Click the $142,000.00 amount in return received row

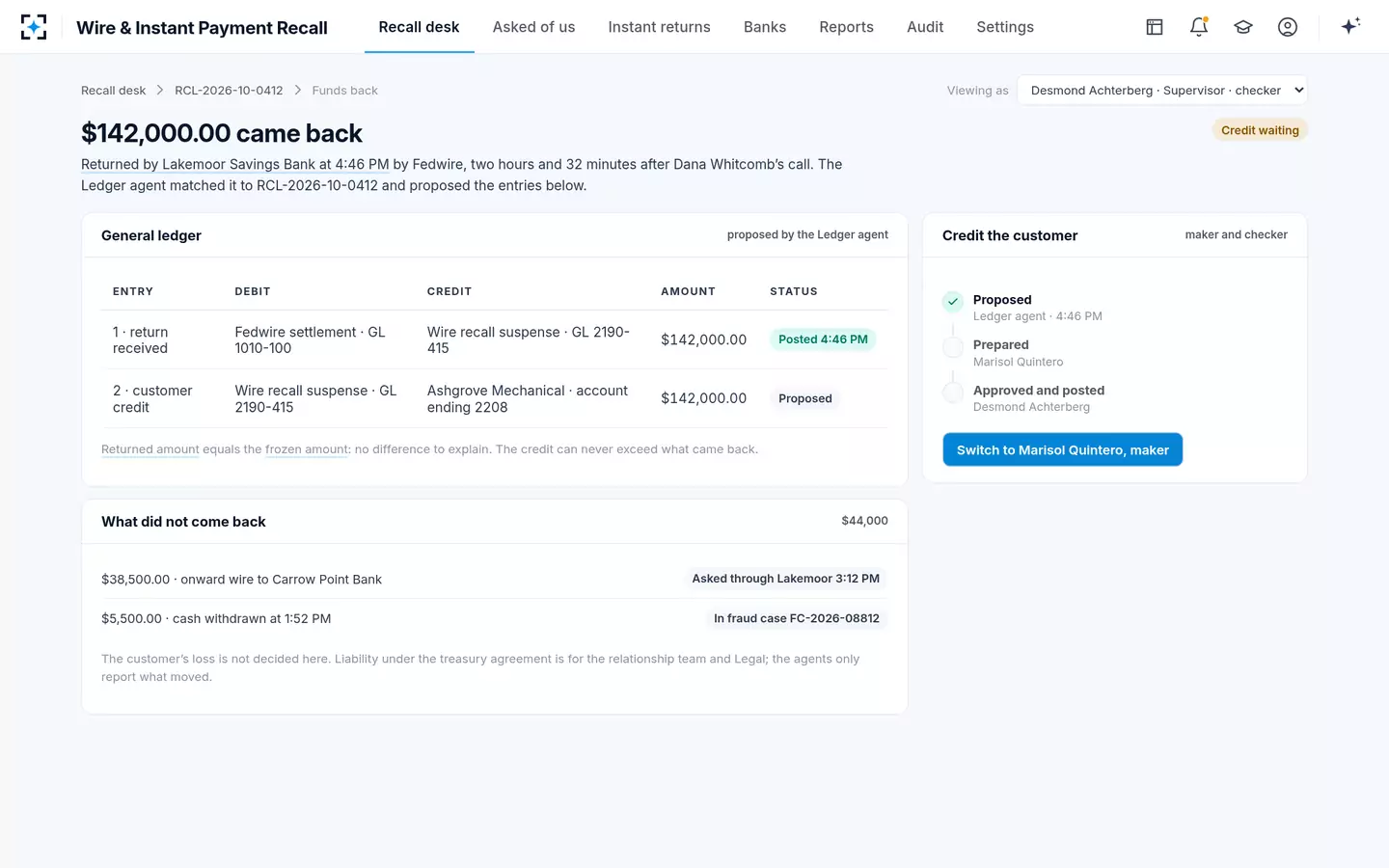703,339
